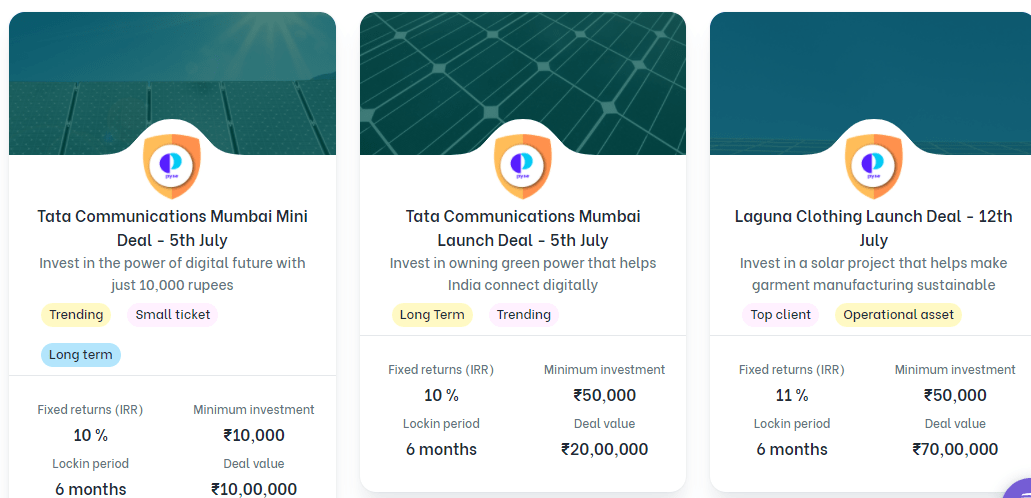
Task: Click the shield logo on Tata Mini Deal card
Action: (x=172, y=166)
